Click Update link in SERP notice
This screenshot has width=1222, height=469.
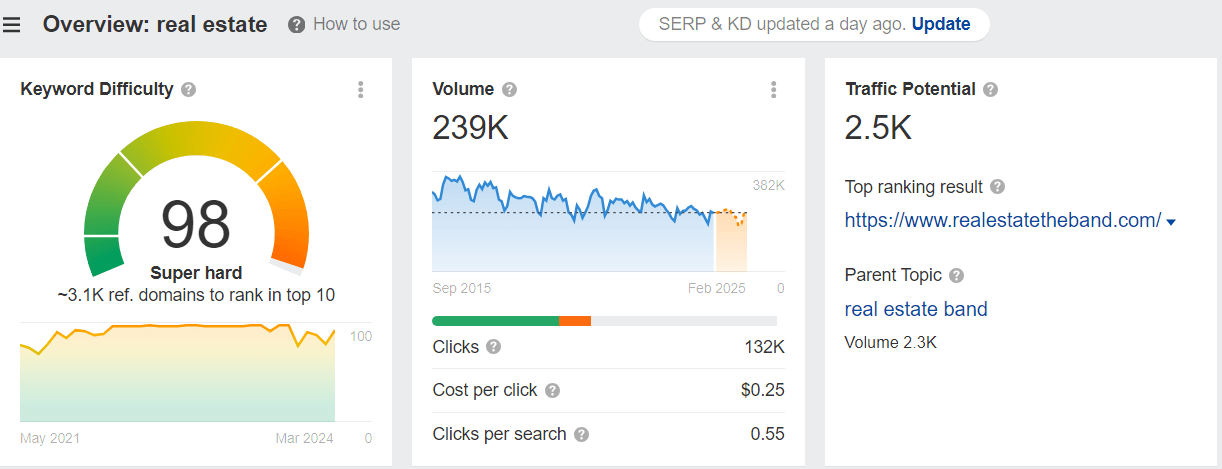click(941, 24)
